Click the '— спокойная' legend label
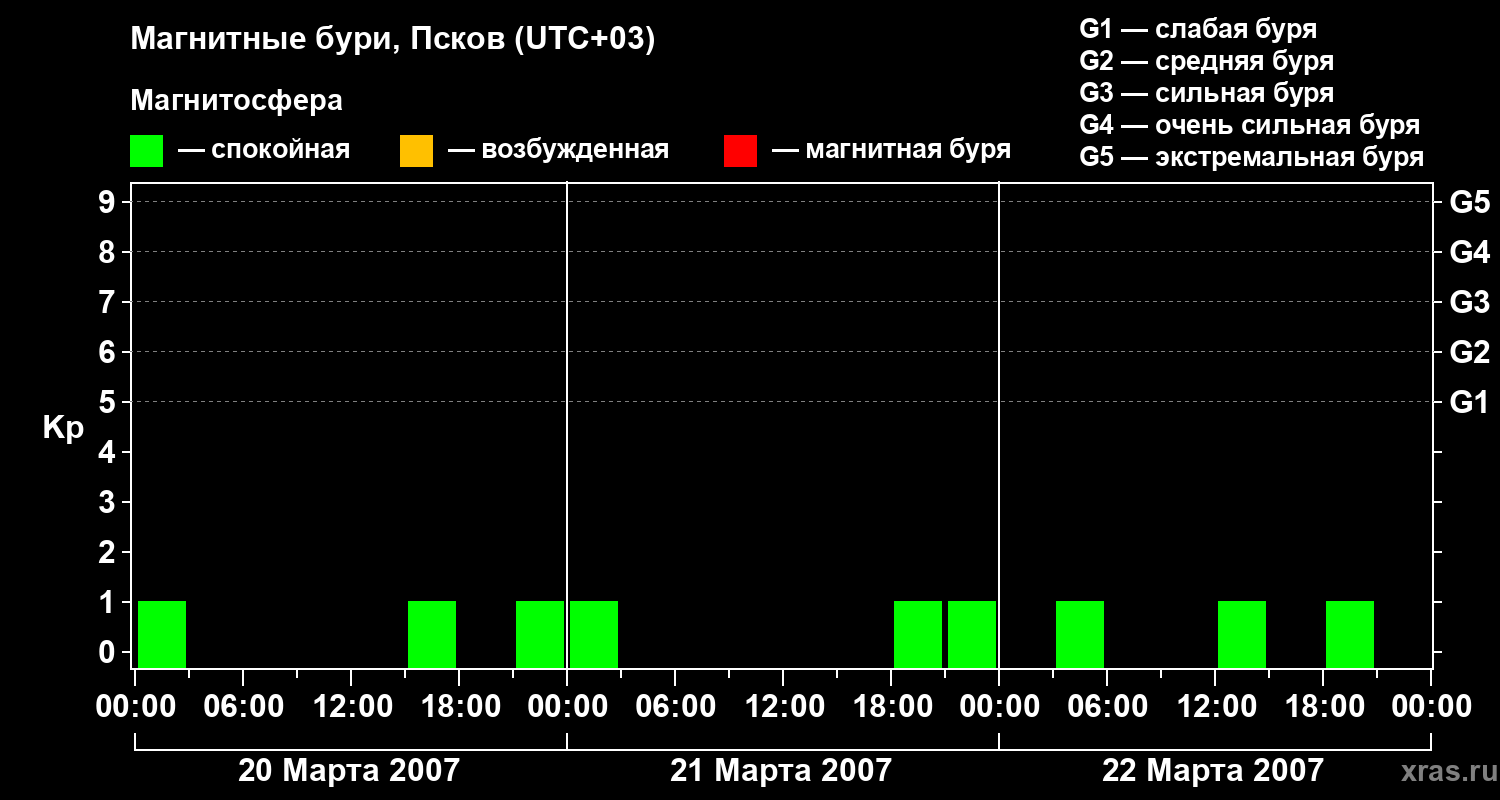1500x800 pixels. coord(264,150)
